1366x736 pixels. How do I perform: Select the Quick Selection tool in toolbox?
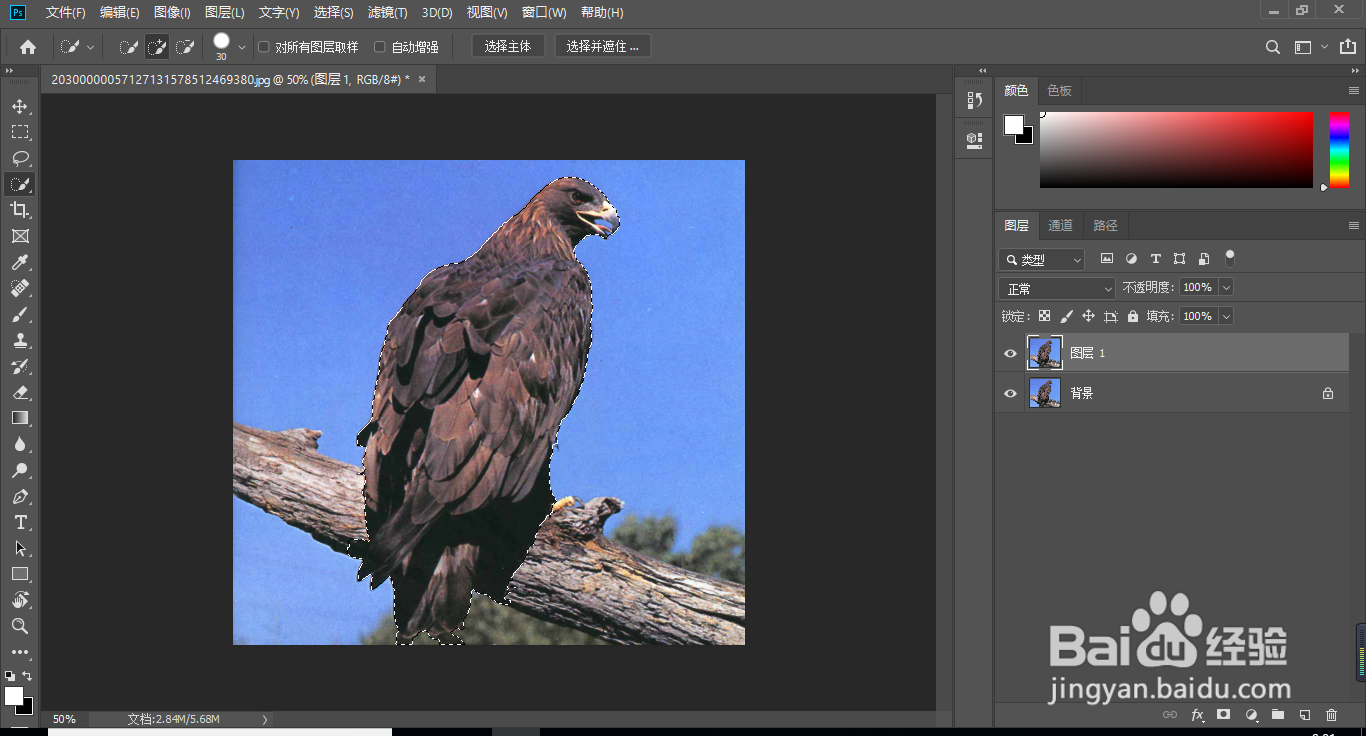click(20, 184)
